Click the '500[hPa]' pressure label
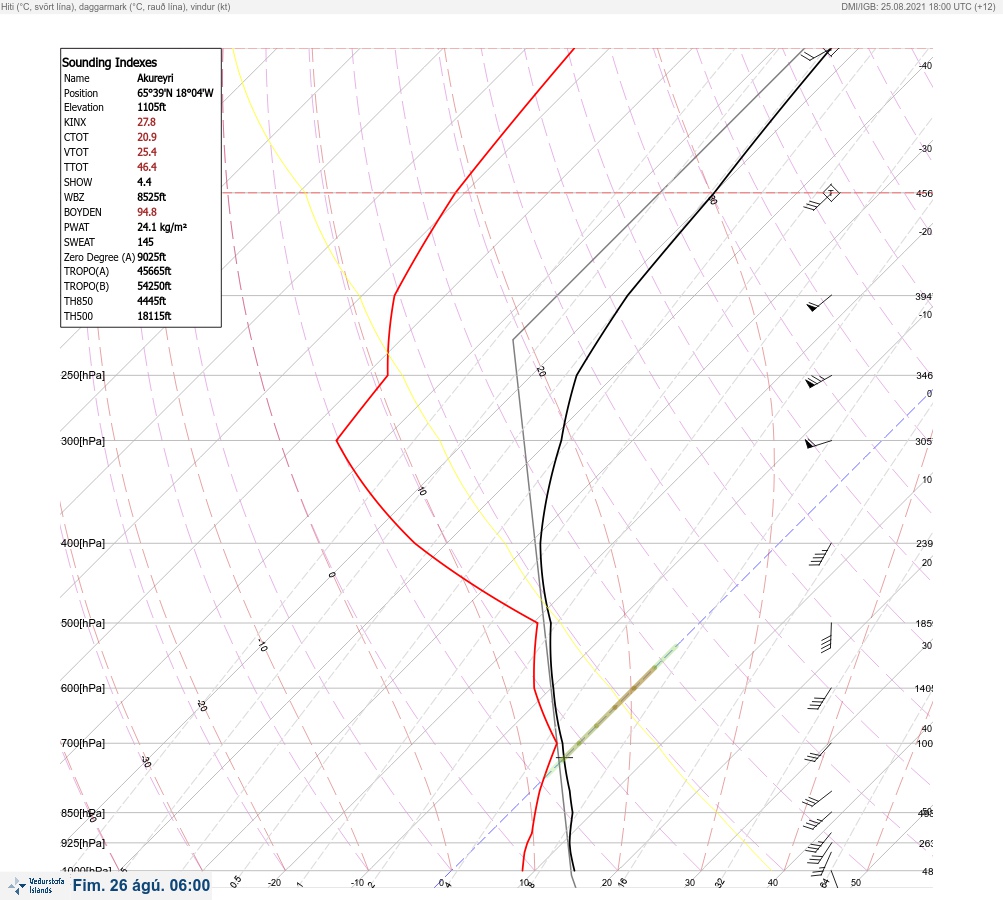1003x900 pixels. tap(83, 623)
